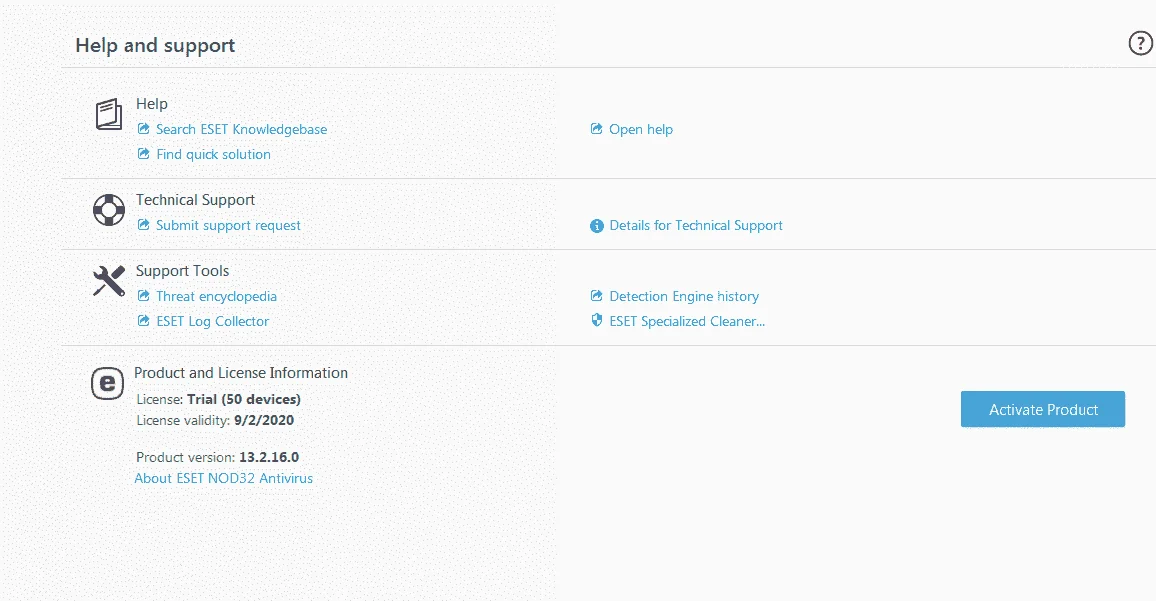
Task: Select the Open help link
Action: click(x=641, y=129)
